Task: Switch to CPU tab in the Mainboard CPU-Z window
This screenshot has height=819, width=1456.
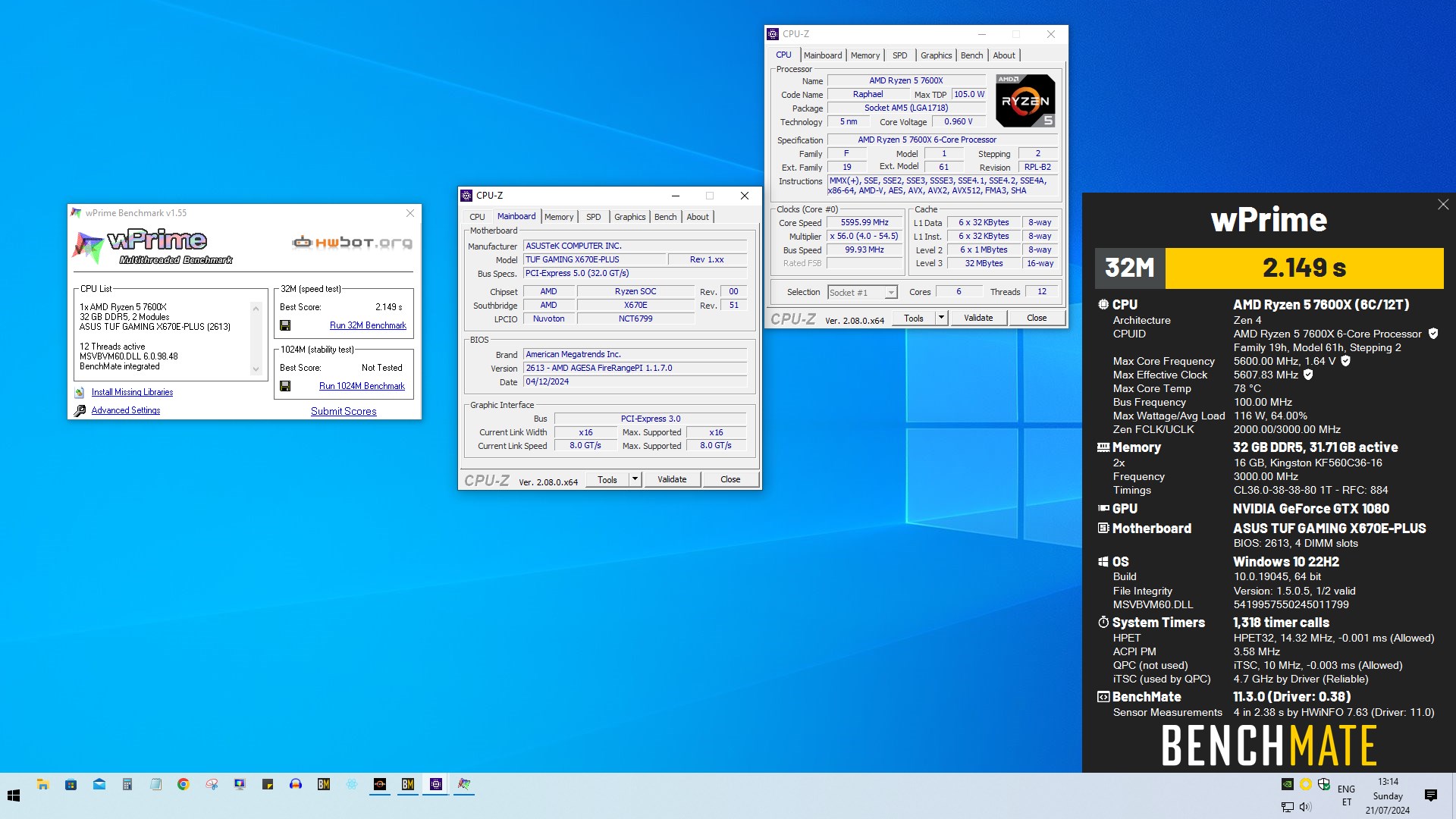Action: [477, 217]
